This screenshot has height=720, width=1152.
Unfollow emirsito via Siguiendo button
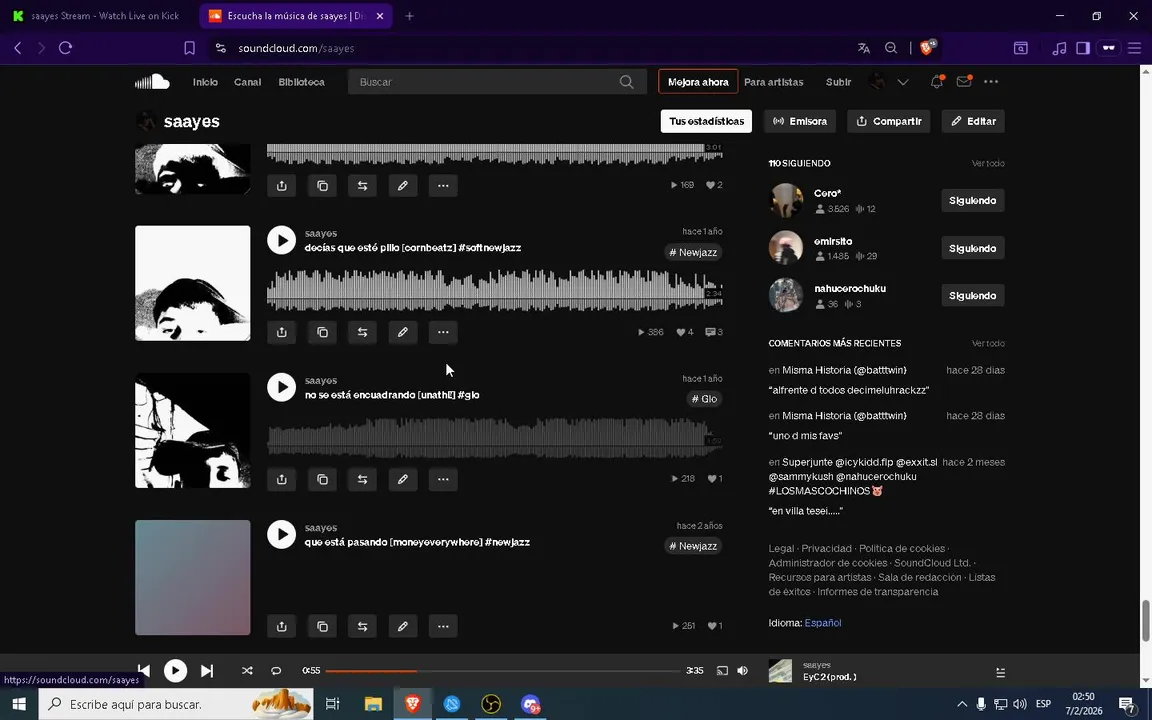click(x=973, y=248)
